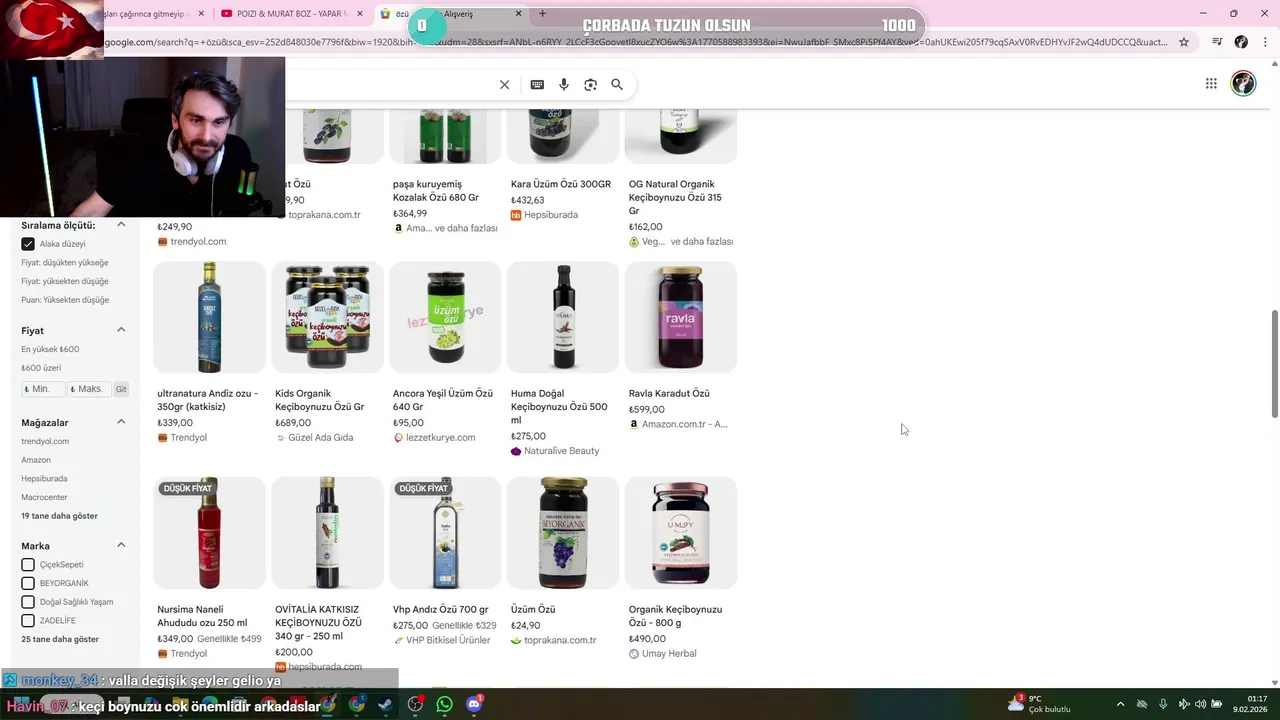Filter stores by Hepsiburada
Screen dimensions: 1280x720
click(44, 479)
